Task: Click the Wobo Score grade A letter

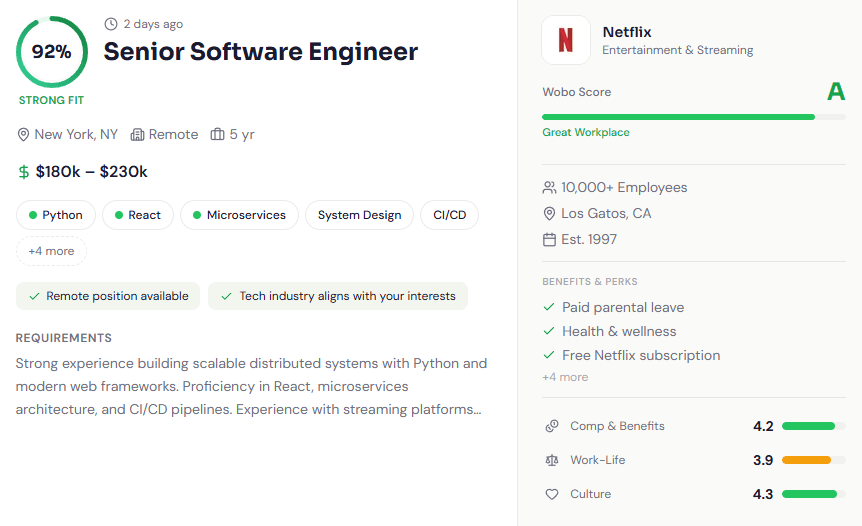Action: (x=836, y=91)
